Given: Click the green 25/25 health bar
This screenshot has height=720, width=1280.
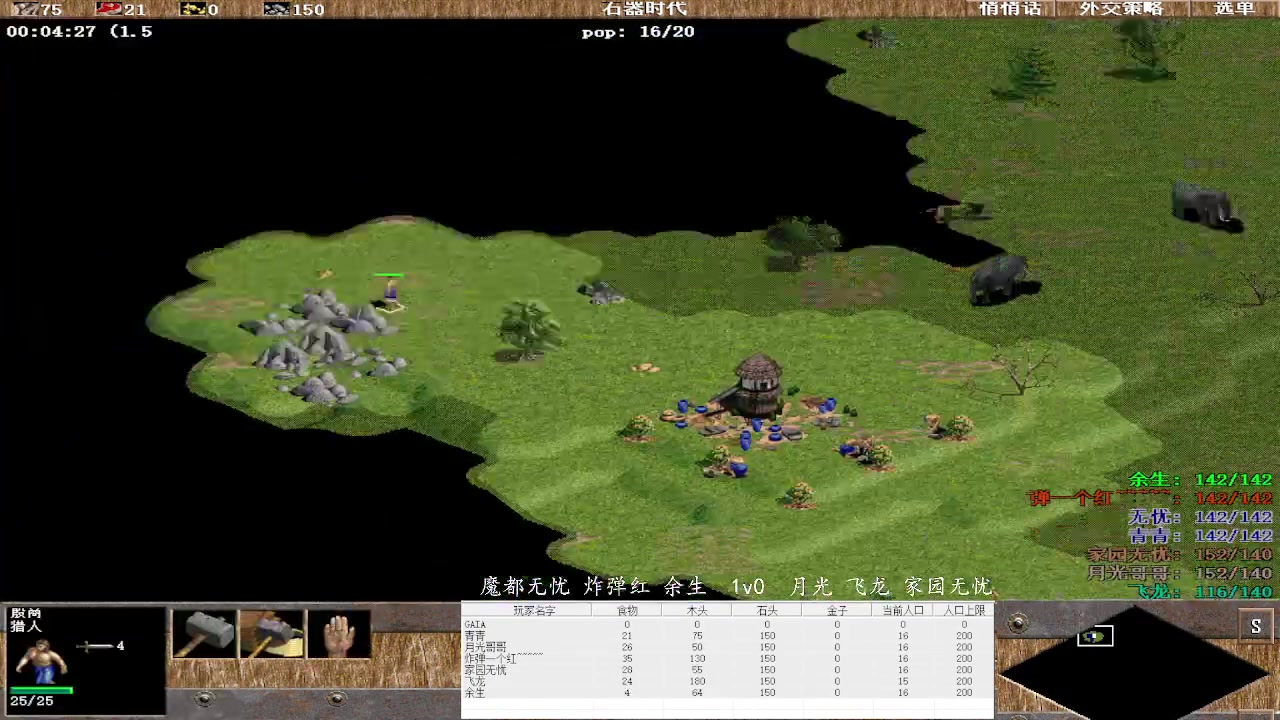Looking at the screenshot, I should click(41, 689).
